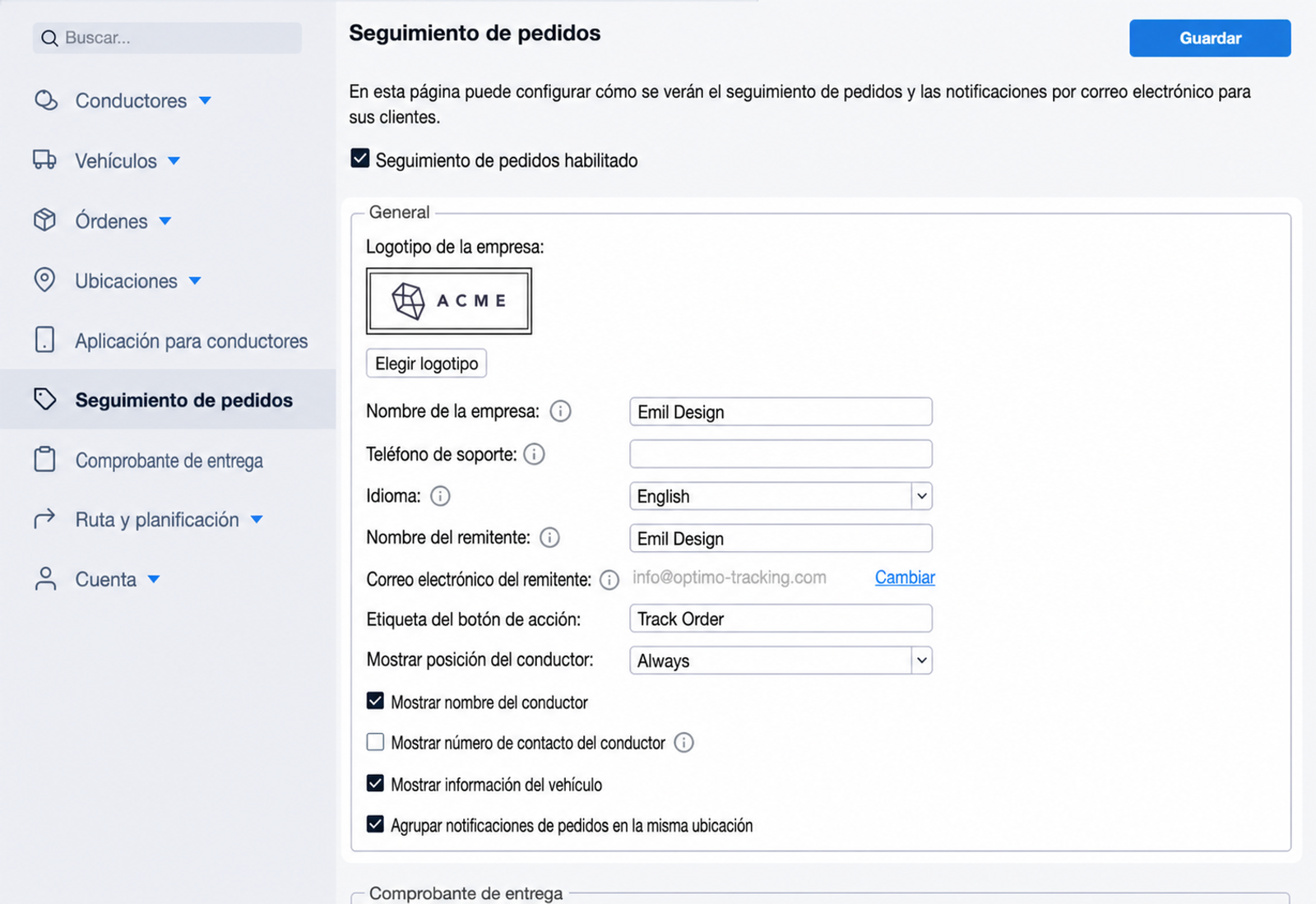The width and height of the screenshot is (1316, 904).
Task: Open the Idioma English dropdown
Action: coord(781,496)
